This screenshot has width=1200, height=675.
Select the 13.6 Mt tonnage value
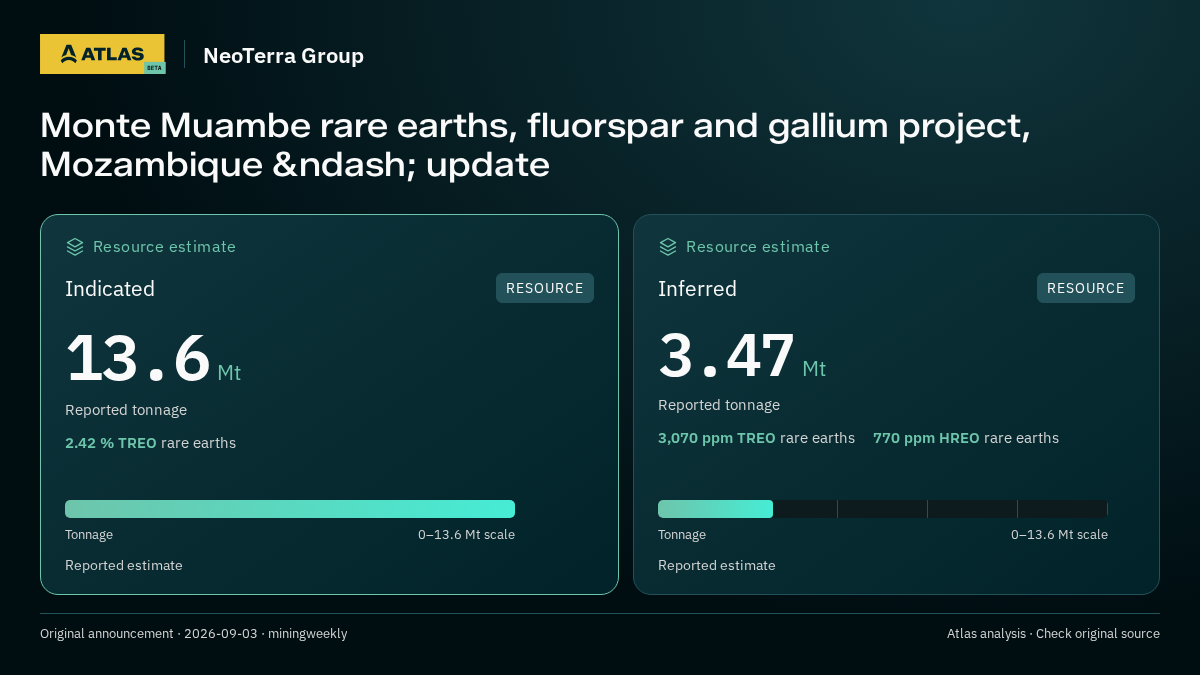153,359
